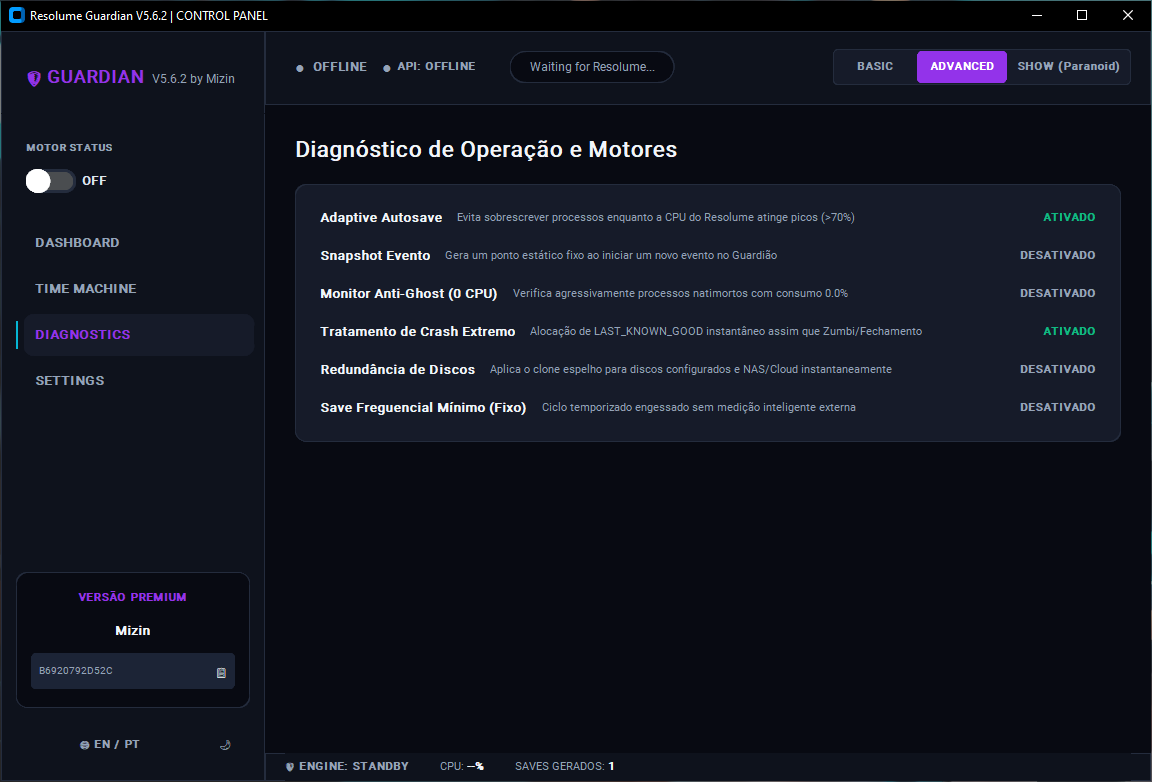The width and height of the screenshot is (1152, 782).
Task: Click the ATIVADO status for Adaptive Autosave
Action: (1069, 218)
